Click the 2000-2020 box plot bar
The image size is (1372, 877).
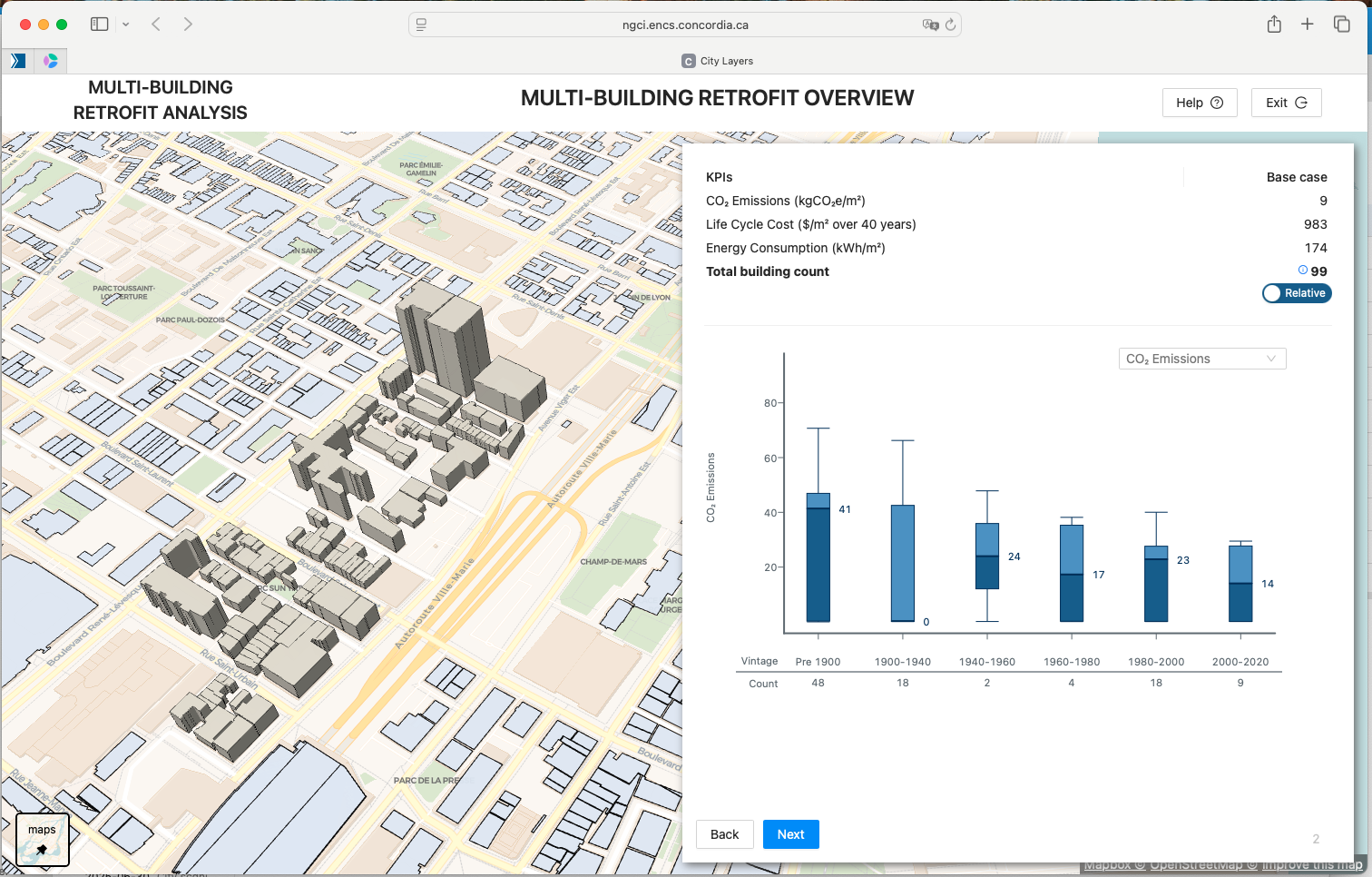click(x=1240, y=584)
